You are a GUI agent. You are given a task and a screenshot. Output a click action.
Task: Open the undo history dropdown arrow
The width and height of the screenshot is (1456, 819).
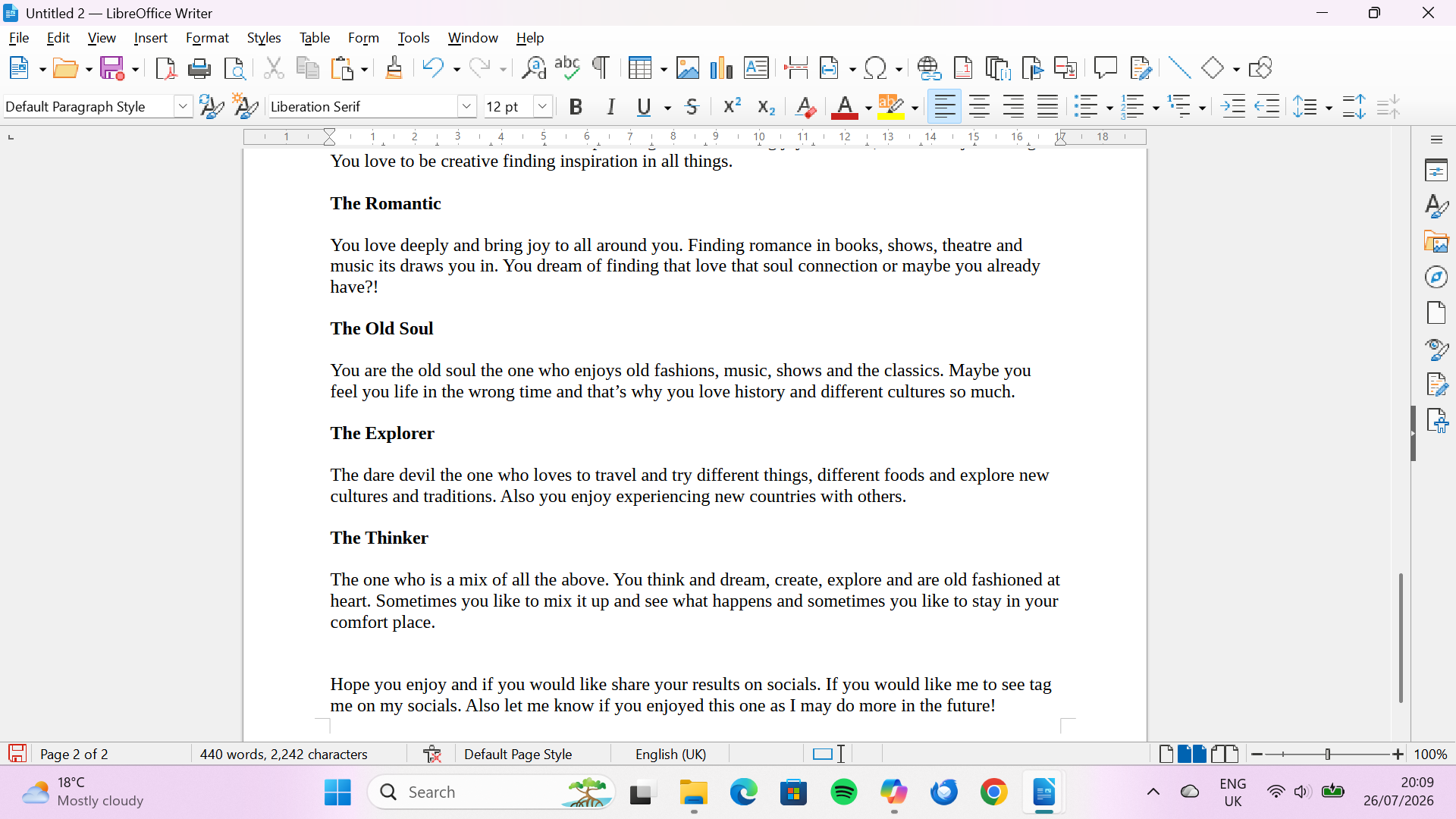tap(457, 70)
